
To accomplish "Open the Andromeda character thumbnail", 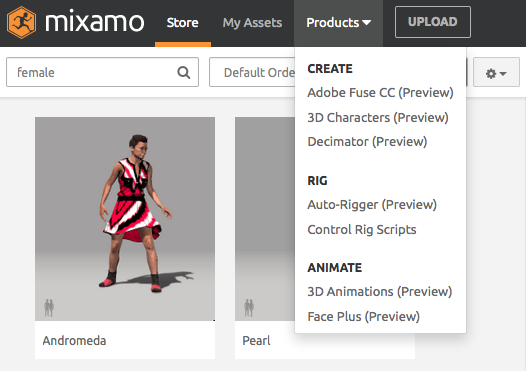I will 125,219.
